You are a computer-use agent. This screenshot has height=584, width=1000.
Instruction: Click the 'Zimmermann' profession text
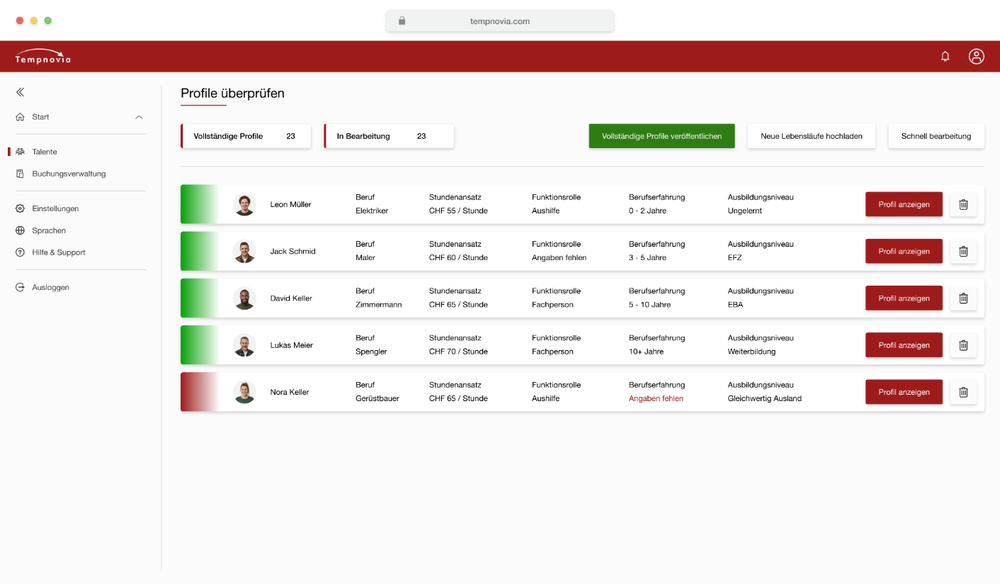(x=379, y=305)
